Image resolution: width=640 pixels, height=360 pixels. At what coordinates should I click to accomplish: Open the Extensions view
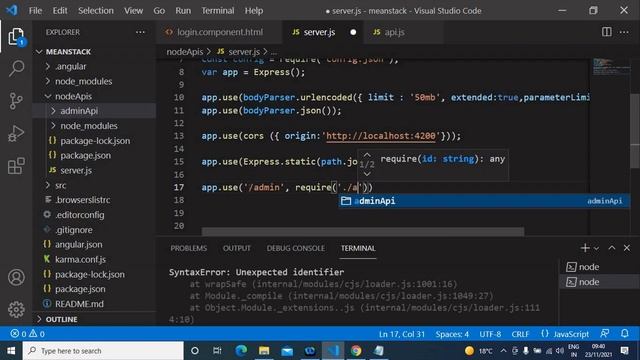[x=16, y=166]
